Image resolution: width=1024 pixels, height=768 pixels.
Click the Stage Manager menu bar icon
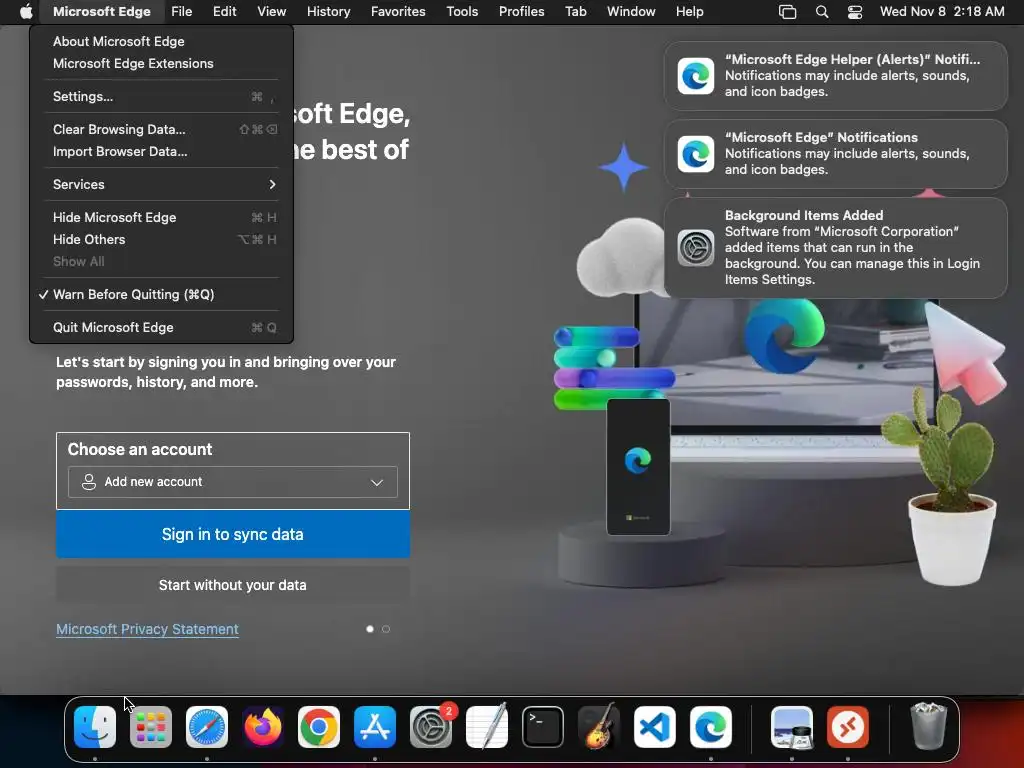788,12
